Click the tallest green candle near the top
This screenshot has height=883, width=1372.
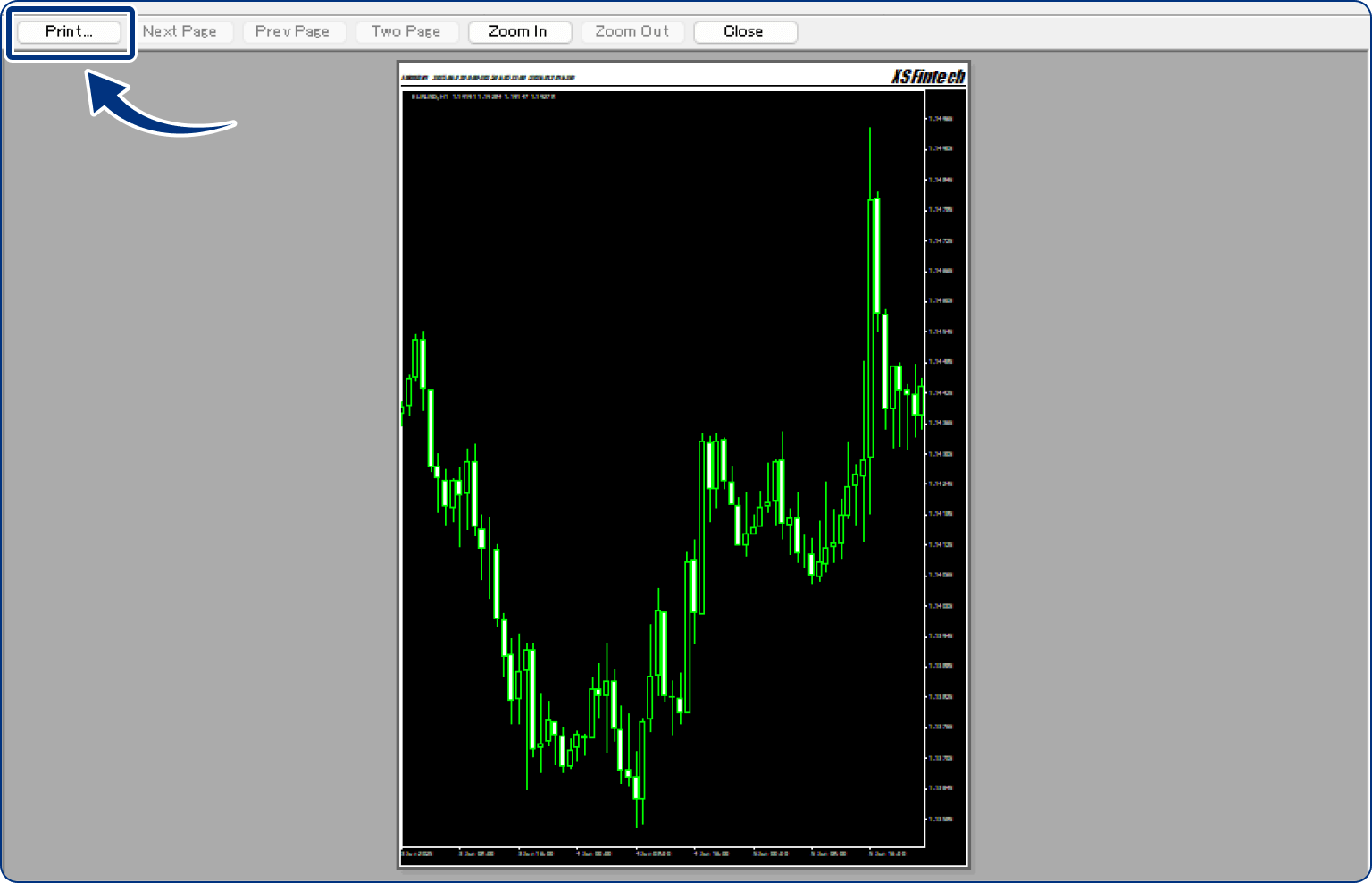[874, 255]
